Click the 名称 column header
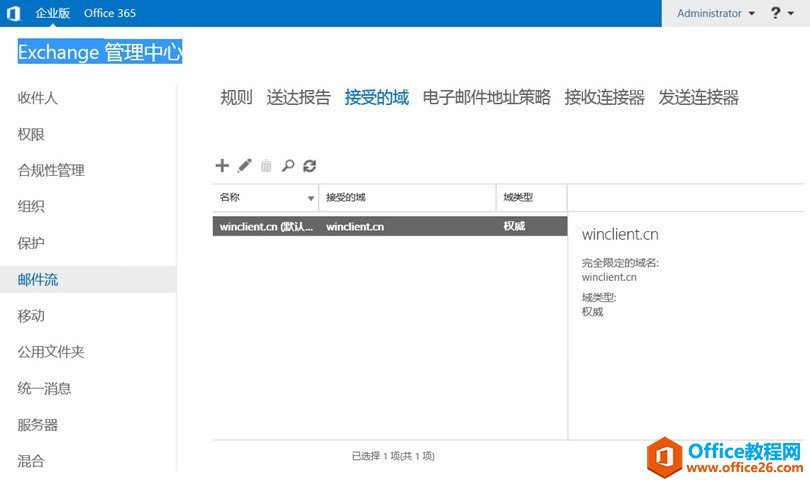The width and height of the screenshot is (810, 485). pos(265,197)
